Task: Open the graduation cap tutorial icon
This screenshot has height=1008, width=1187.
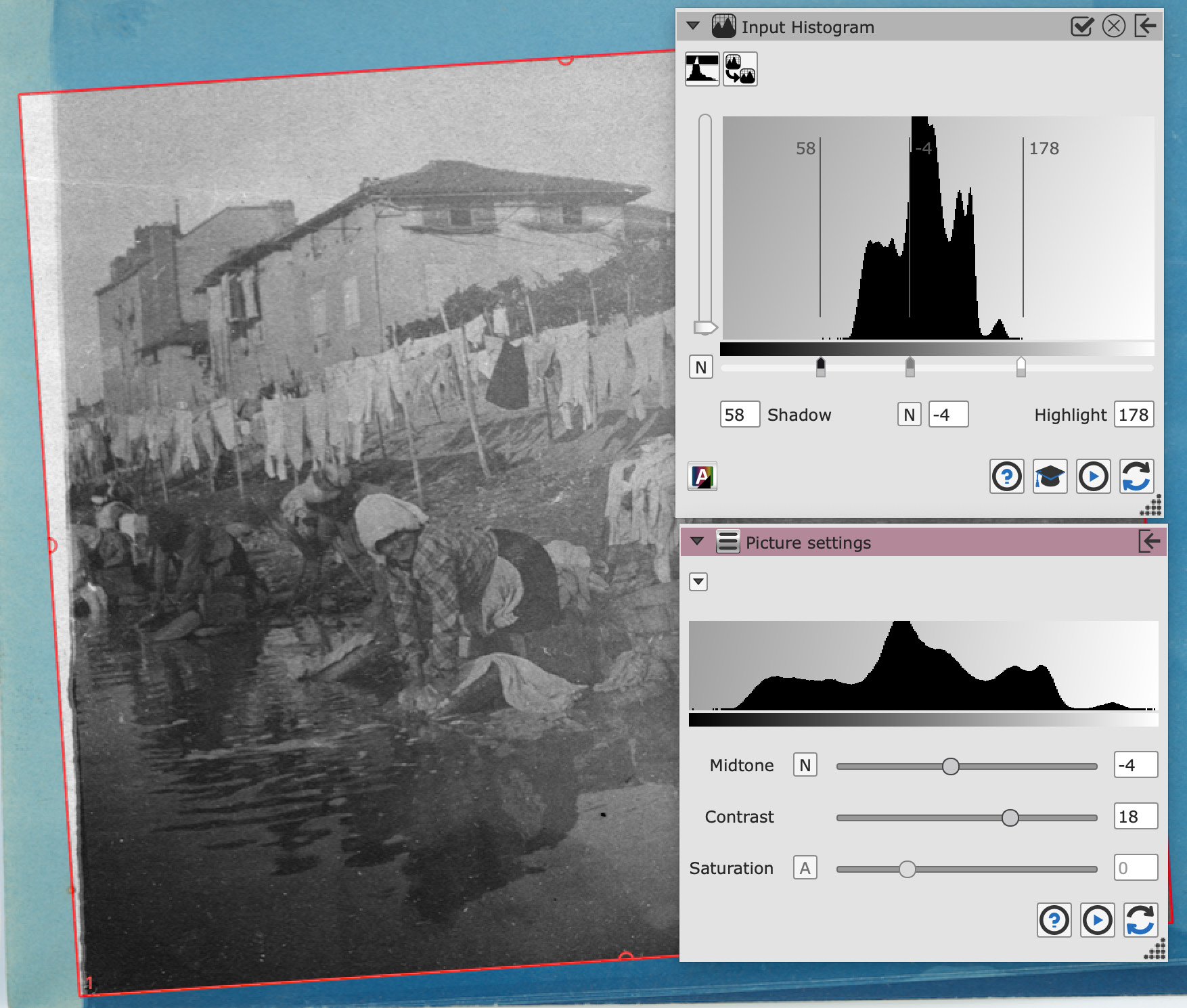Action: (x=1050, y=477)
